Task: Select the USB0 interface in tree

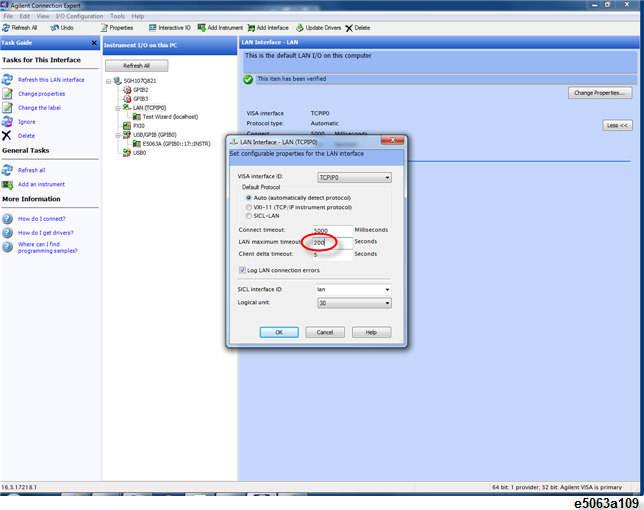Action: pos(139,153)
